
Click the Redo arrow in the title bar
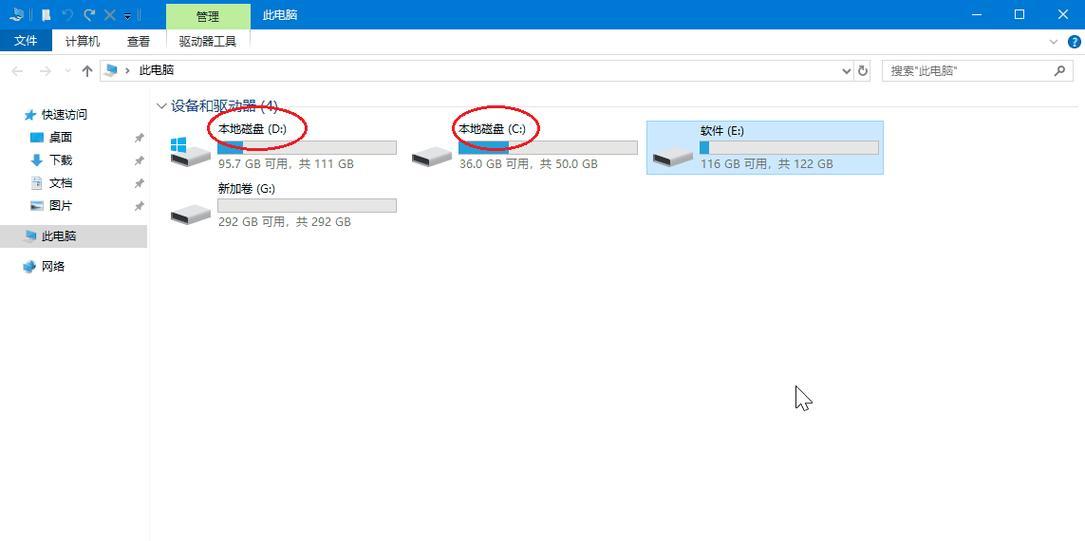click(89, 15)
